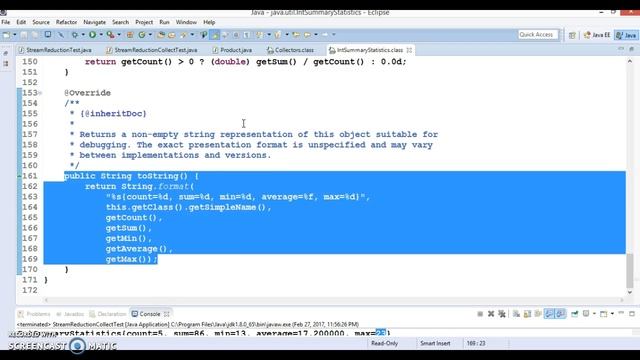Expand the Open Console dropdown arrow
The width and height of the screenshot is (640, 360).
[612, 314]
